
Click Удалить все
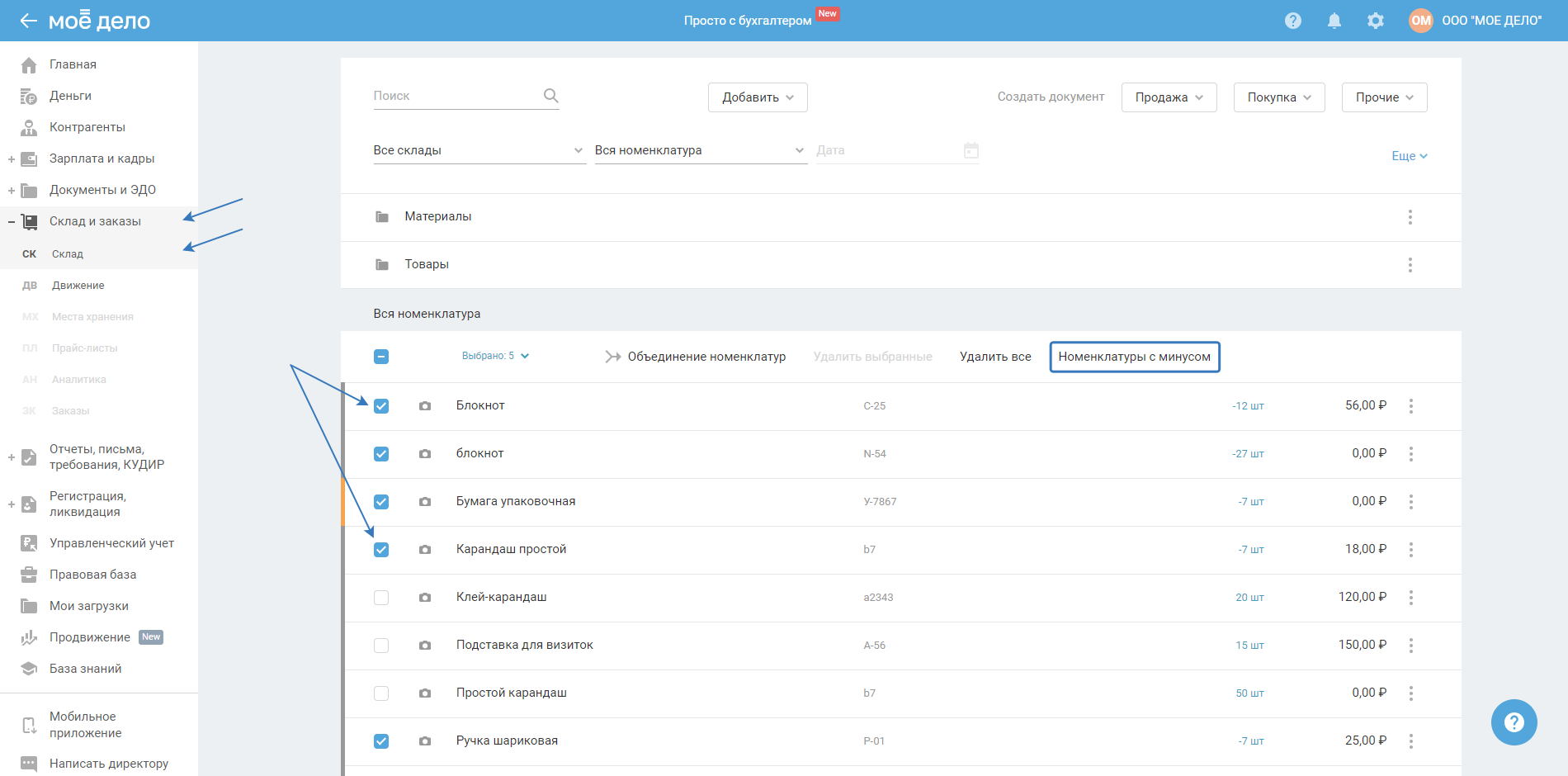coord(994,357)
